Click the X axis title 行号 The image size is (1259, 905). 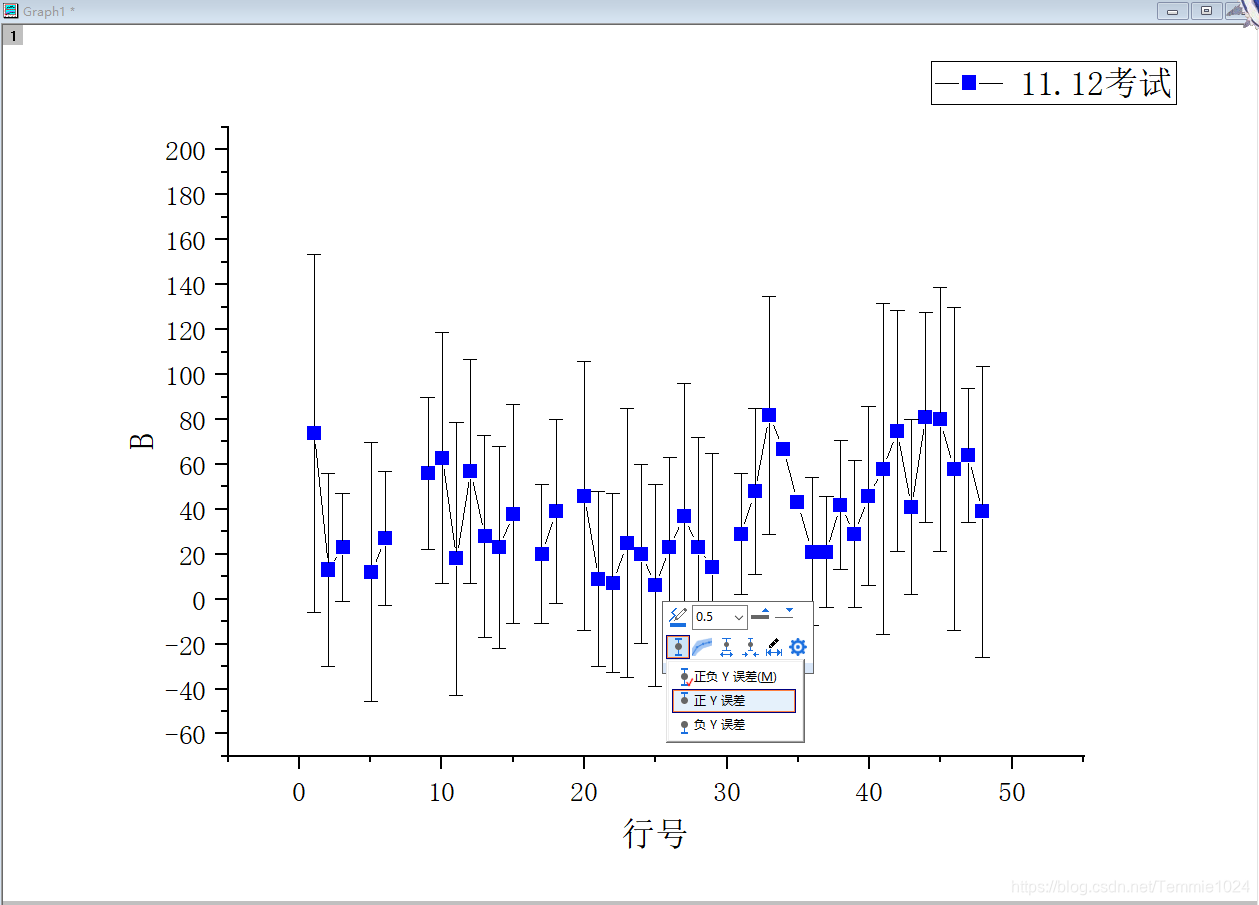tap(655, 832)
